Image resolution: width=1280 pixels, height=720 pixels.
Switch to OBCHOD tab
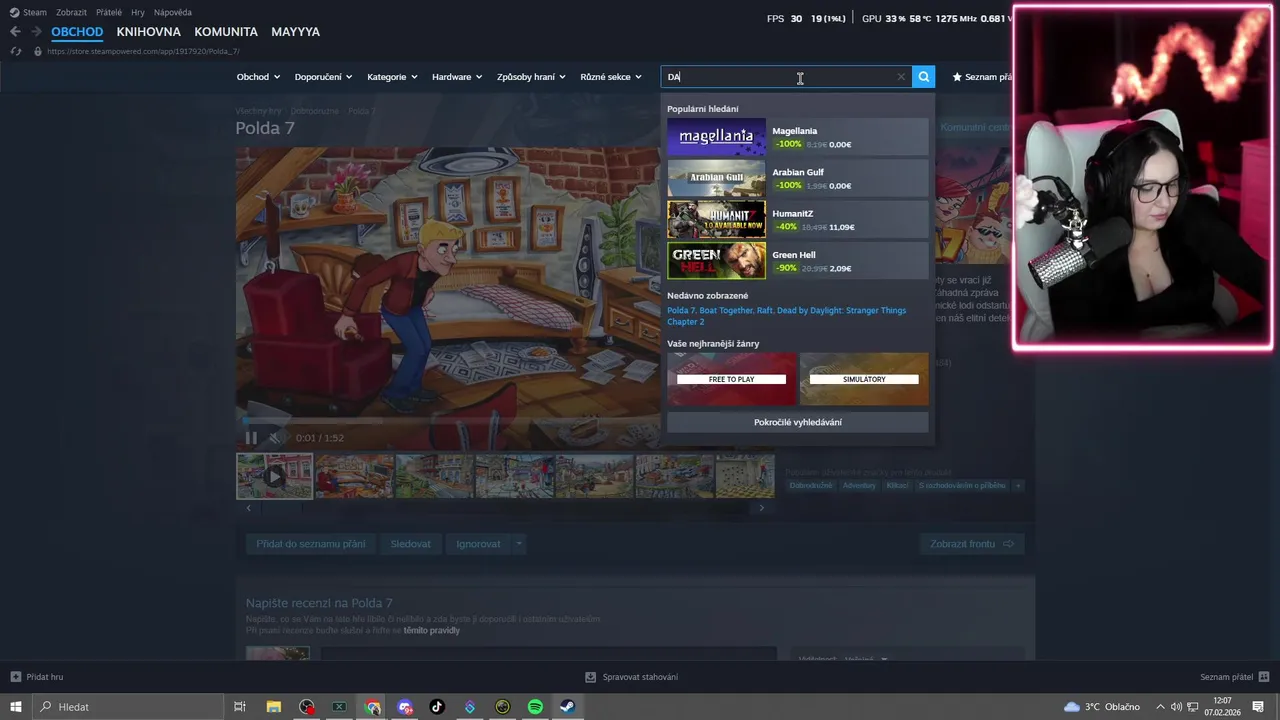pyautogui.click(x=77, y=32)
